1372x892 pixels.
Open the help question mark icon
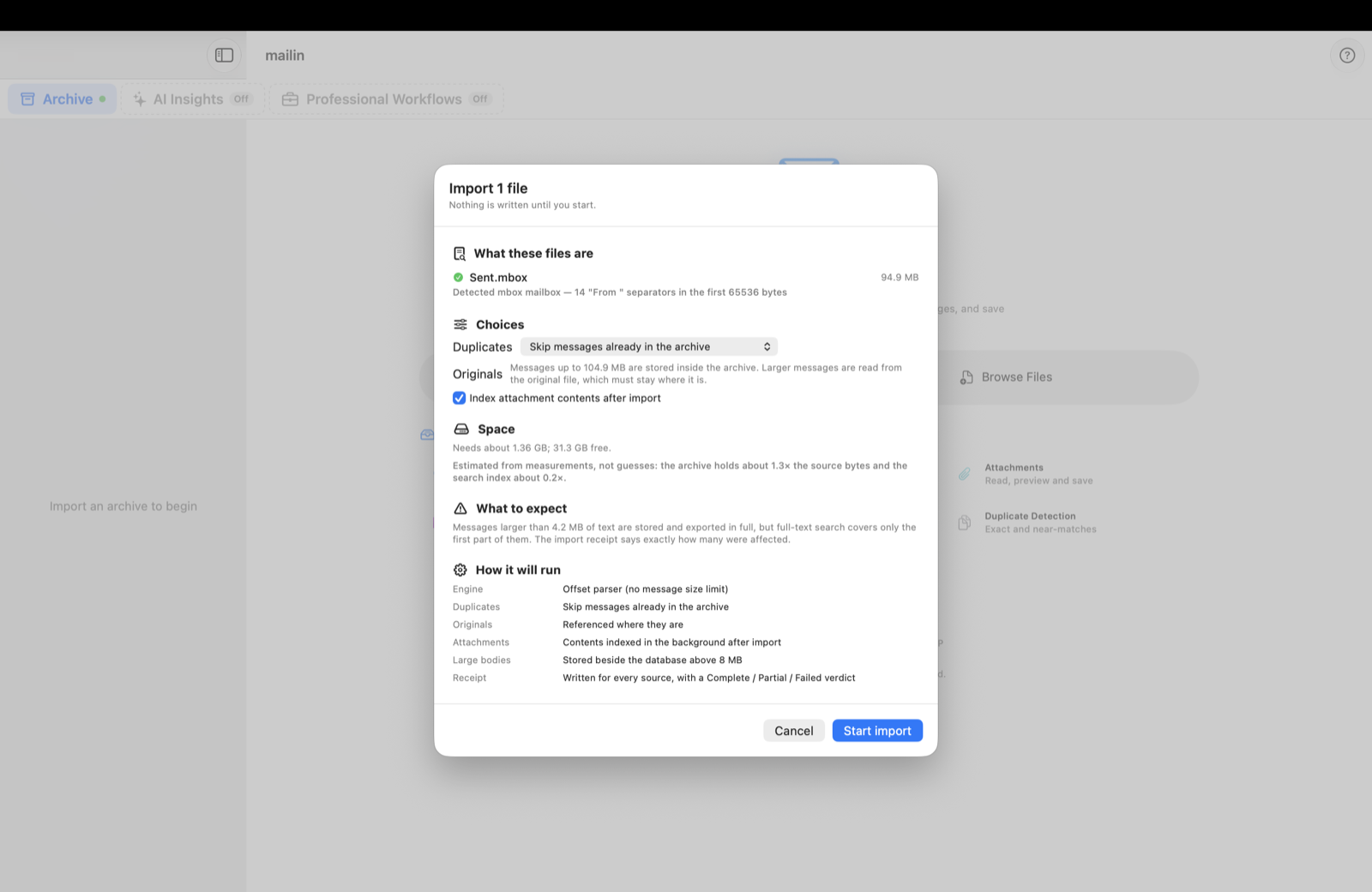click(x=1347, y=55)
